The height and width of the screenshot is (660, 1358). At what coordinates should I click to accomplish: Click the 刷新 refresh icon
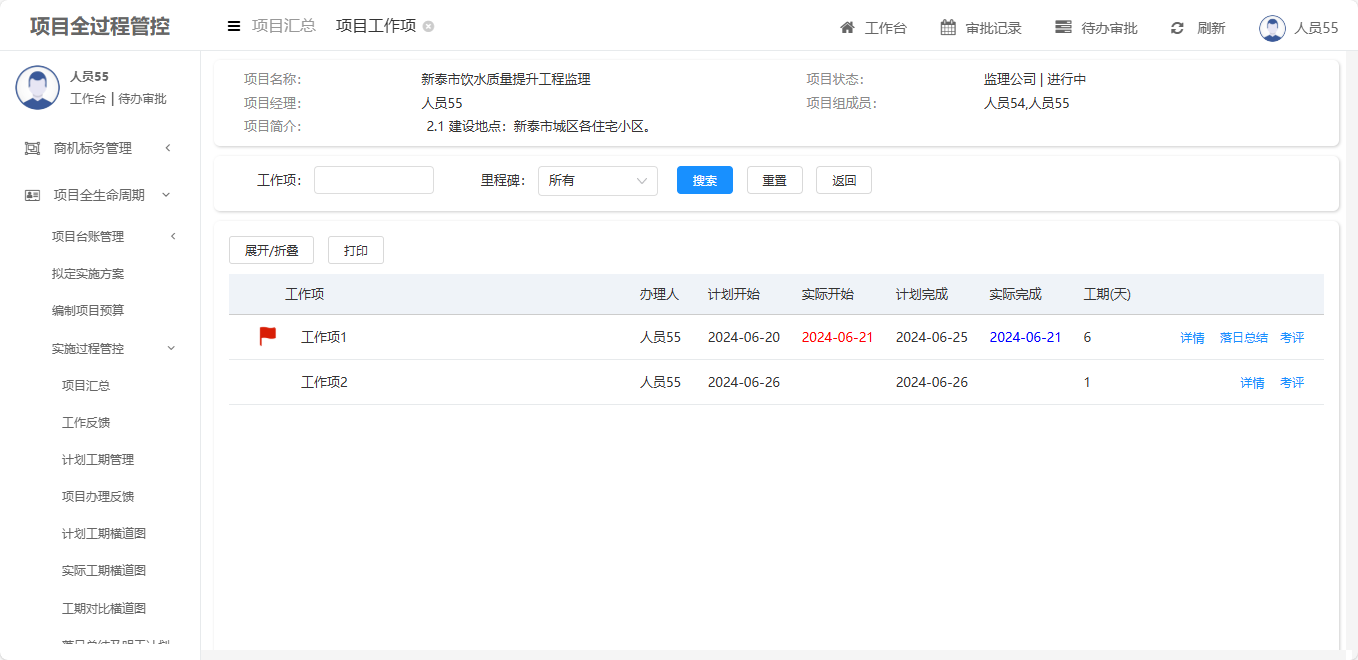coord(1177,28)
